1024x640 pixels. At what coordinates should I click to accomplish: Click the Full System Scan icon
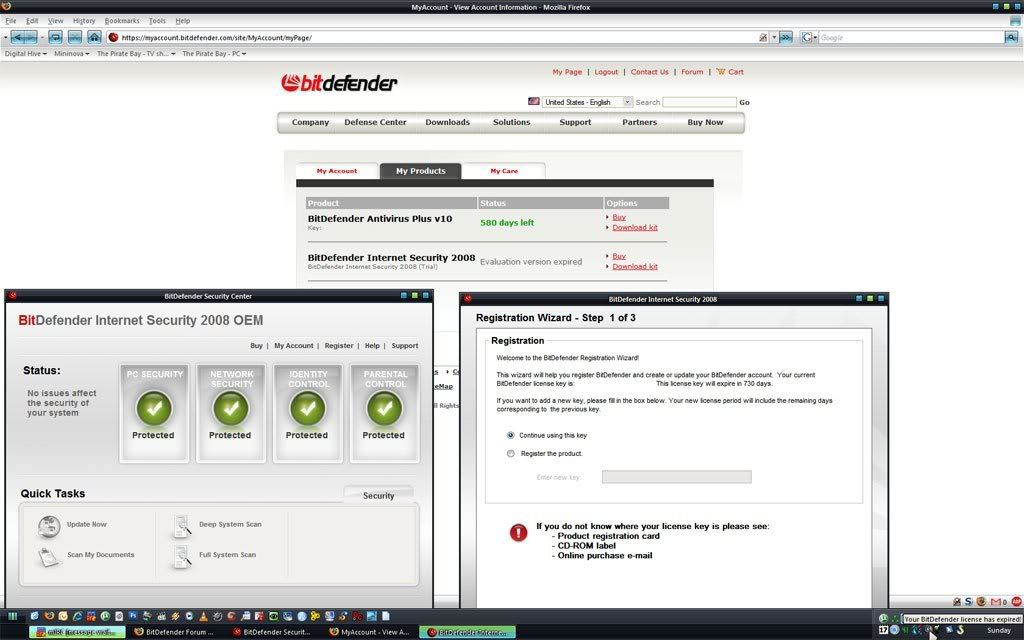pos(182,556)
